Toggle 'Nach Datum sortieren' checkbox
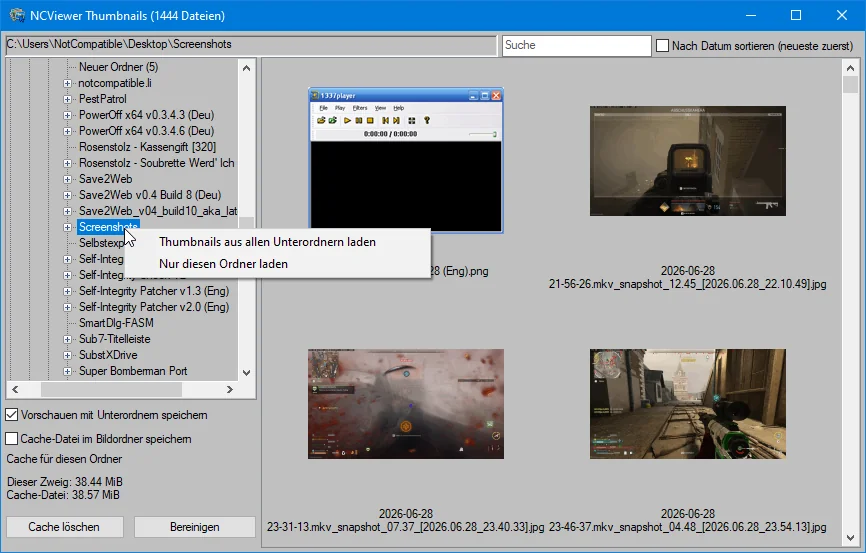This screenshot has width=866, height=553. pos(662,46)
